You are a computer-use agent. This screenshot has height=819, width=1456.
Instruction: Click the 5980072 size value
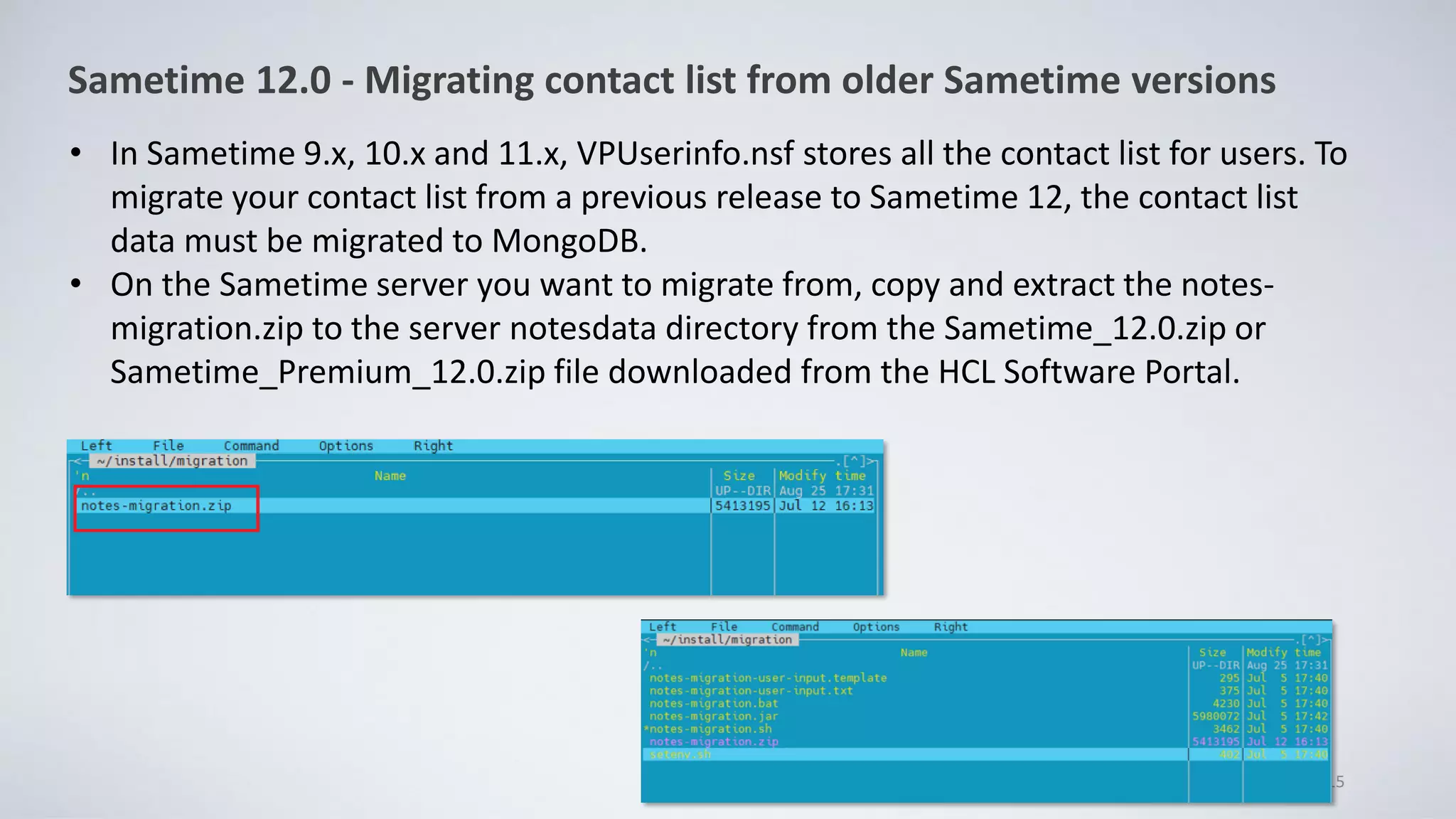pos(1216,716)
